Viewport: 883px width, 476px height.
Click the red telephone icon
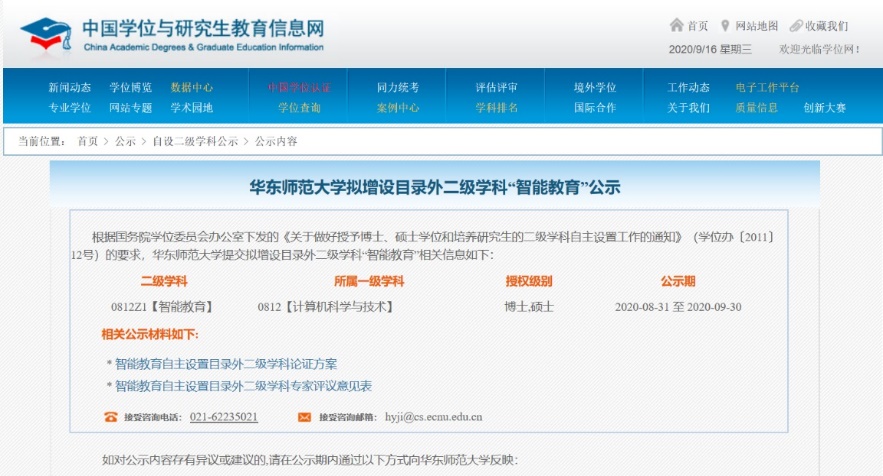[x=110, y=417]
